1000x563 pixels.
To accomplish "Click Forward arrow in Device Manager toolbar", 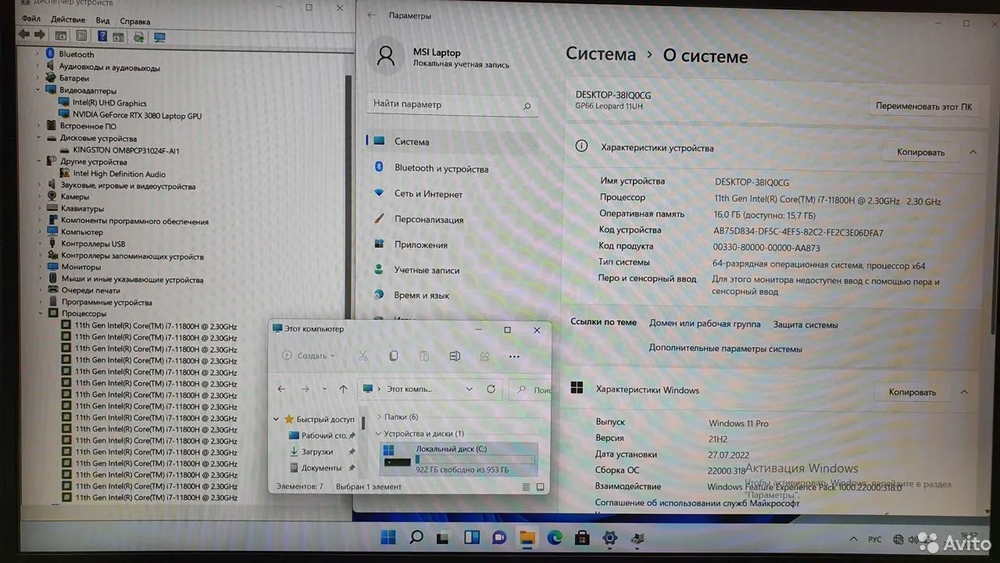I will pos(40,35).
